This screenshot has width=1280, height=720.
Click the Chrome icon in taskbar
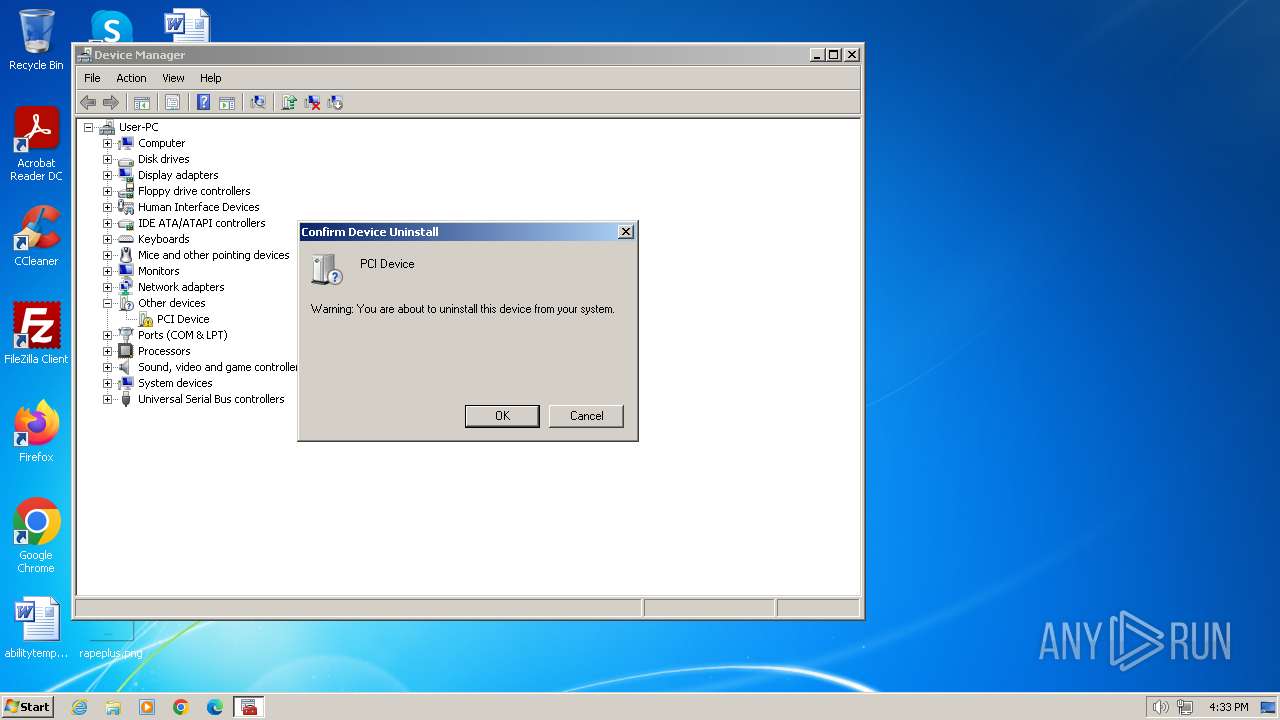pyautogui.click(x=181, y=707)
